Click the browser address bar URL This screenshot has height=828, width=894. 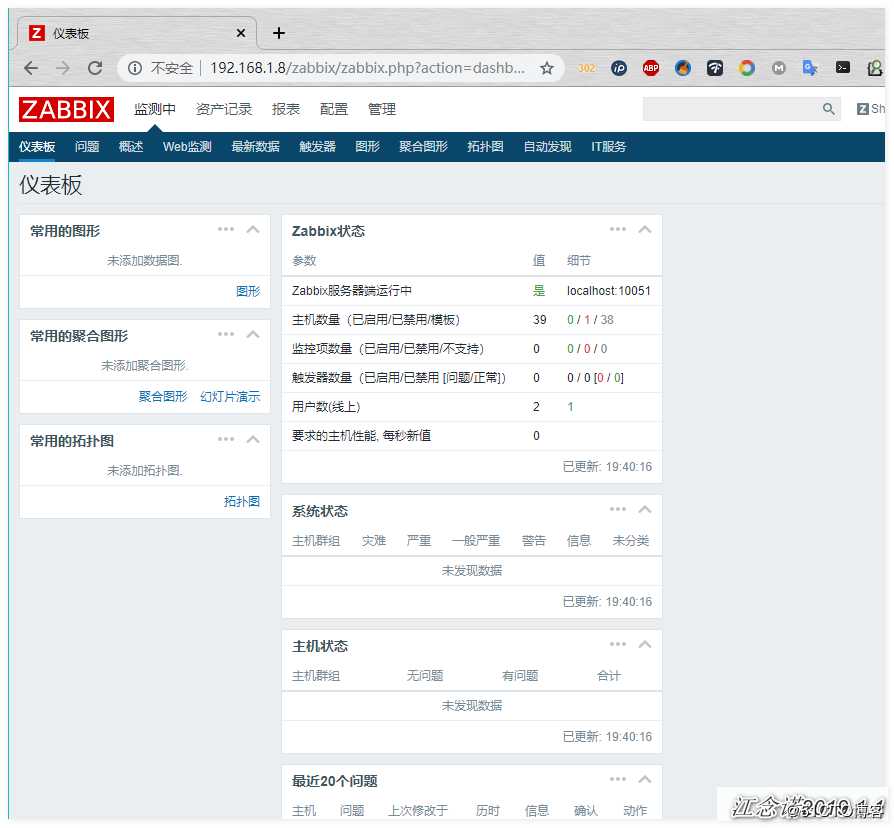(367, 68)
